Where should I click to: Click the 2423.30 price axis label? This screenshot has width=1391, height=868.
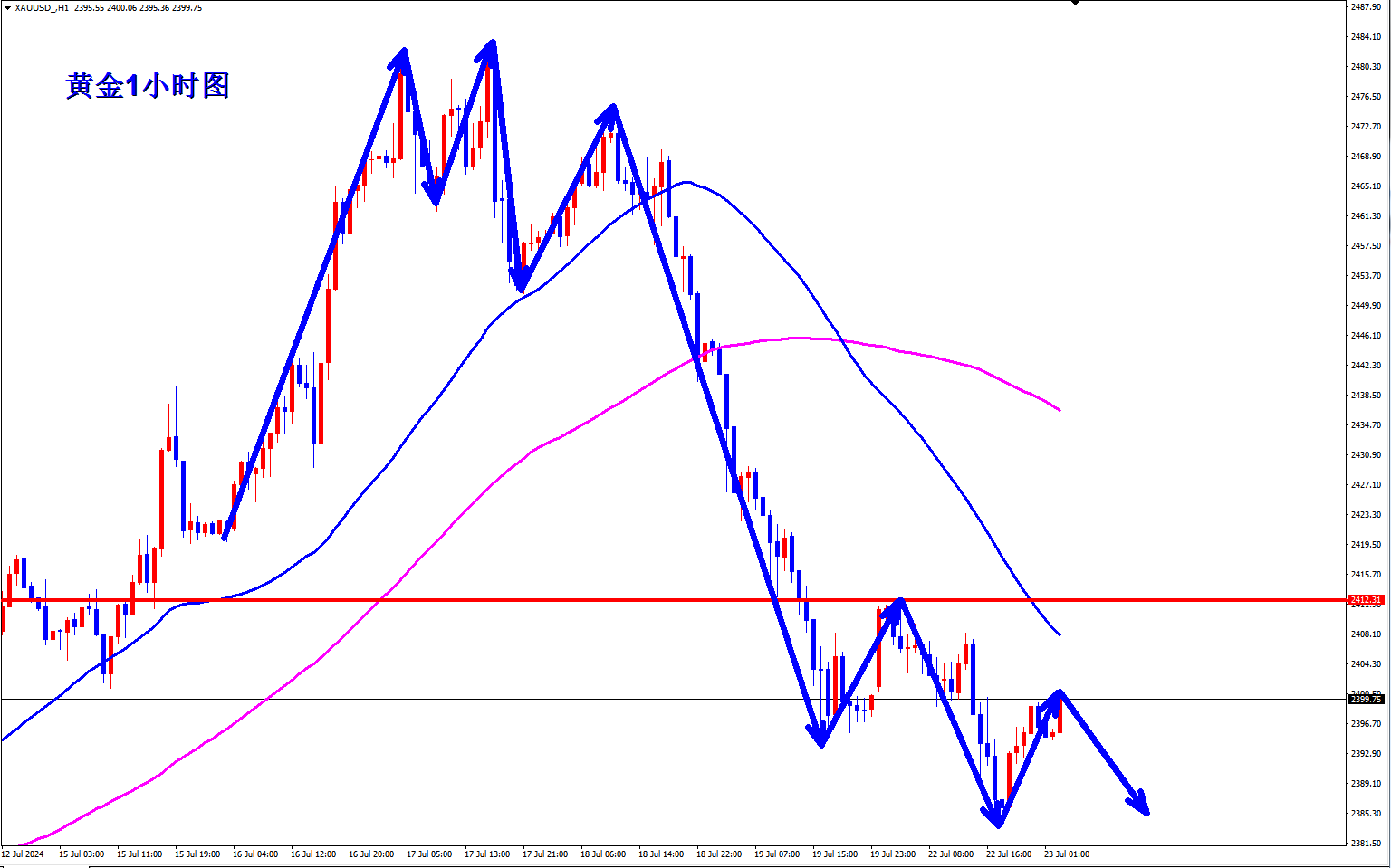[x=1366, y=515]
